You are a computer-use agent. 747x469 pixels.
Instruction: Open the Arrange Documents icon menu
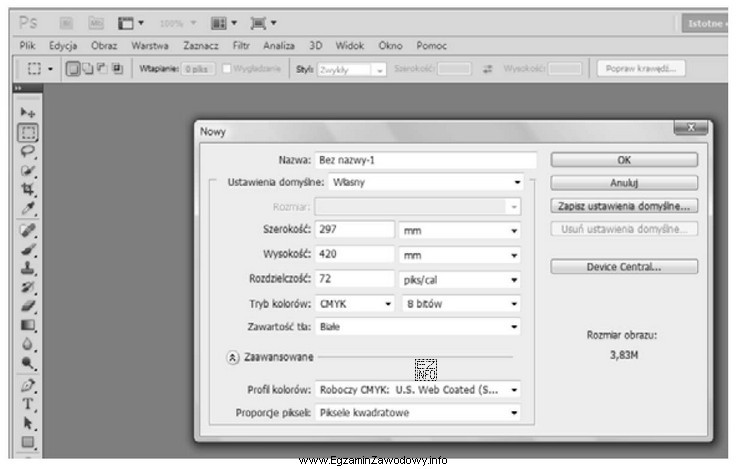coord(224,23)
